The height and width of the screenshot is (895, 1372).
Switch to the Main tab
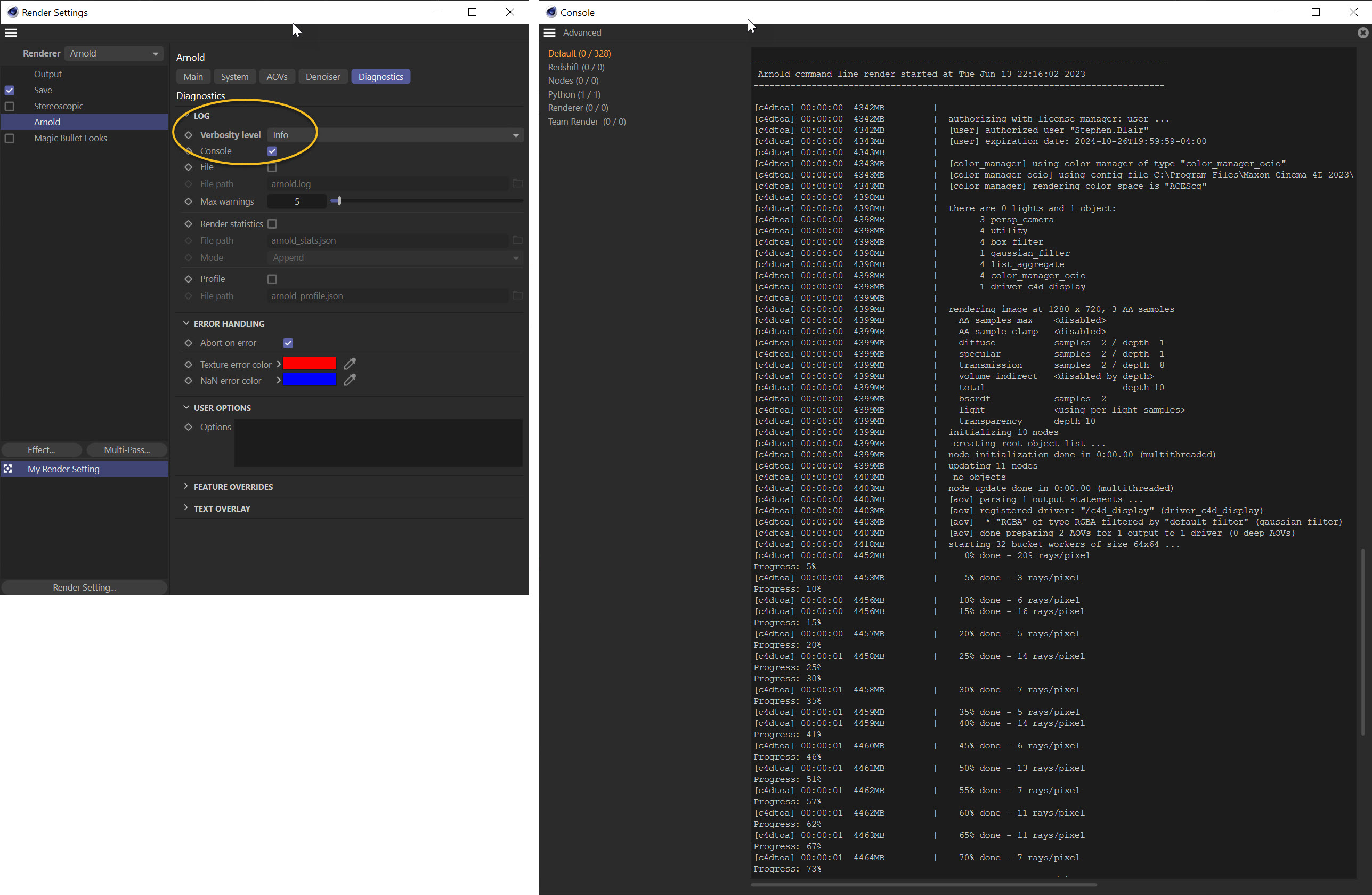click(x=192, y=76)
